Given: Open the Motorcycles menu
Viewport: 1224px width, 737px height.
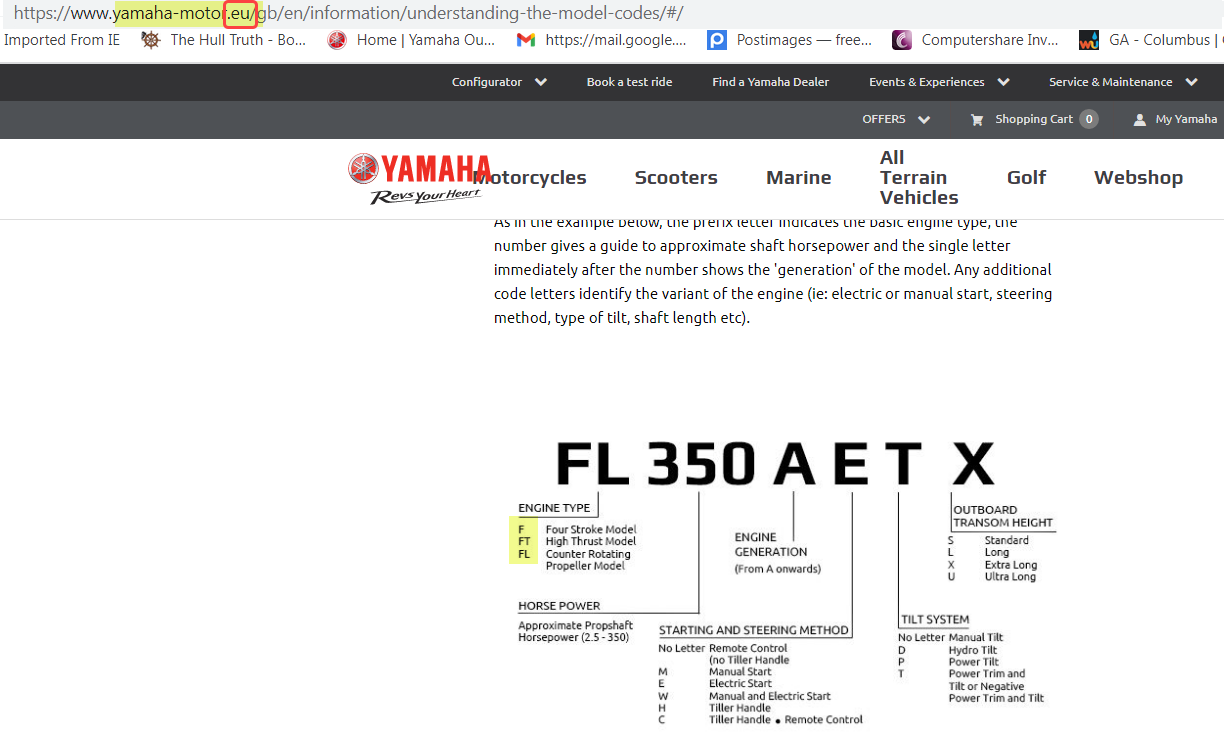Looking at the screenshot, I should (530, 177).
